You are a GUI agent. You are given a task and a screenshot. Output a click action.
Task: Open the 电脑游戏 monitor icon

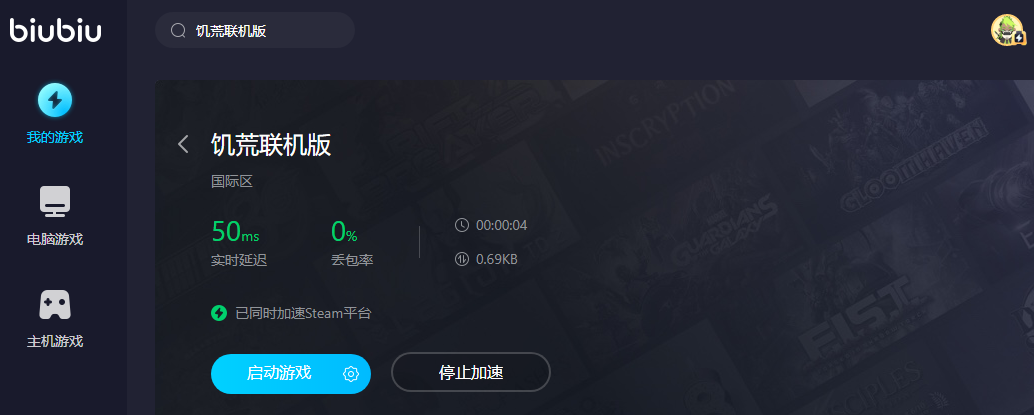55,202
